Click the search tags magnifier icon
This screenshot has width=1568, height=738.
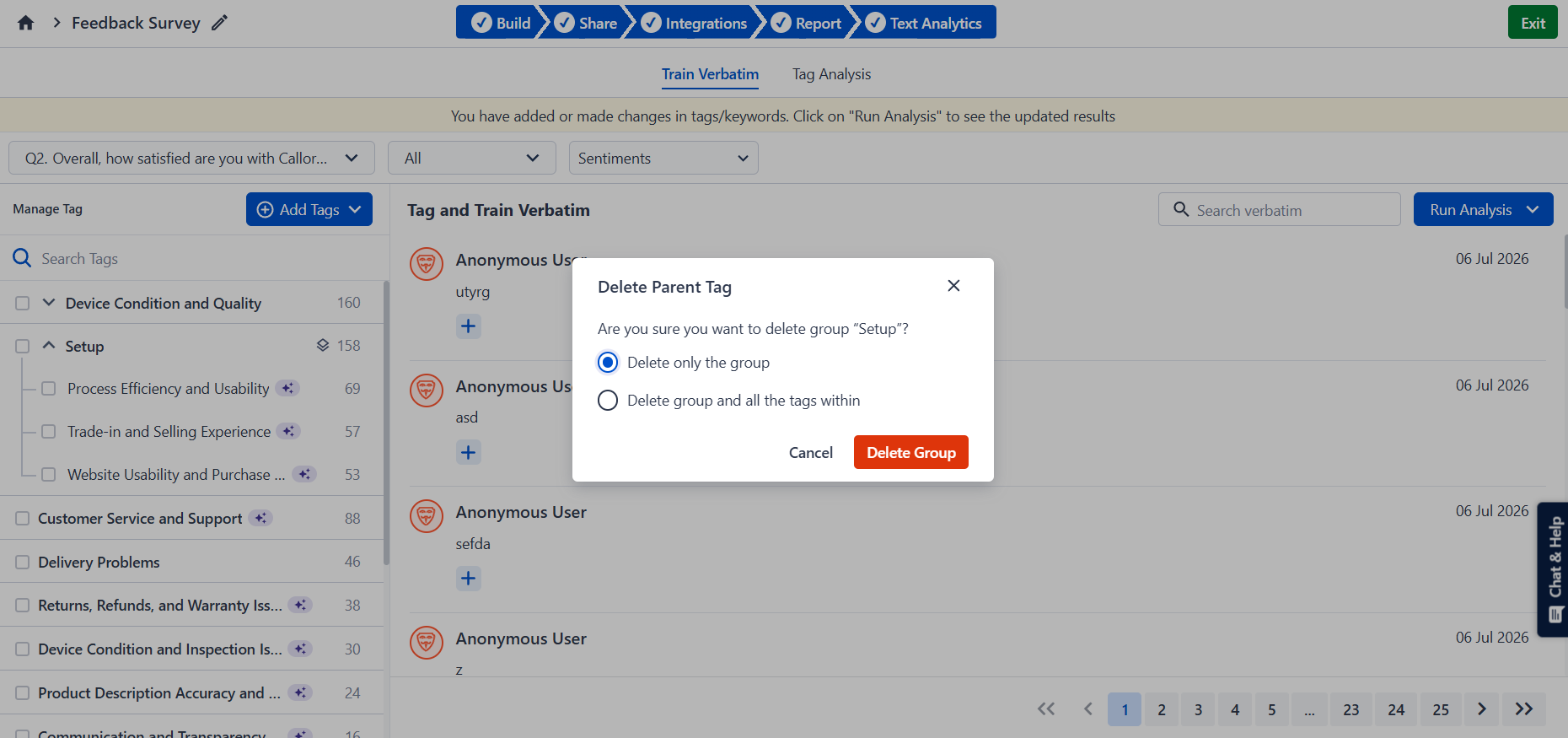(22, 258)
